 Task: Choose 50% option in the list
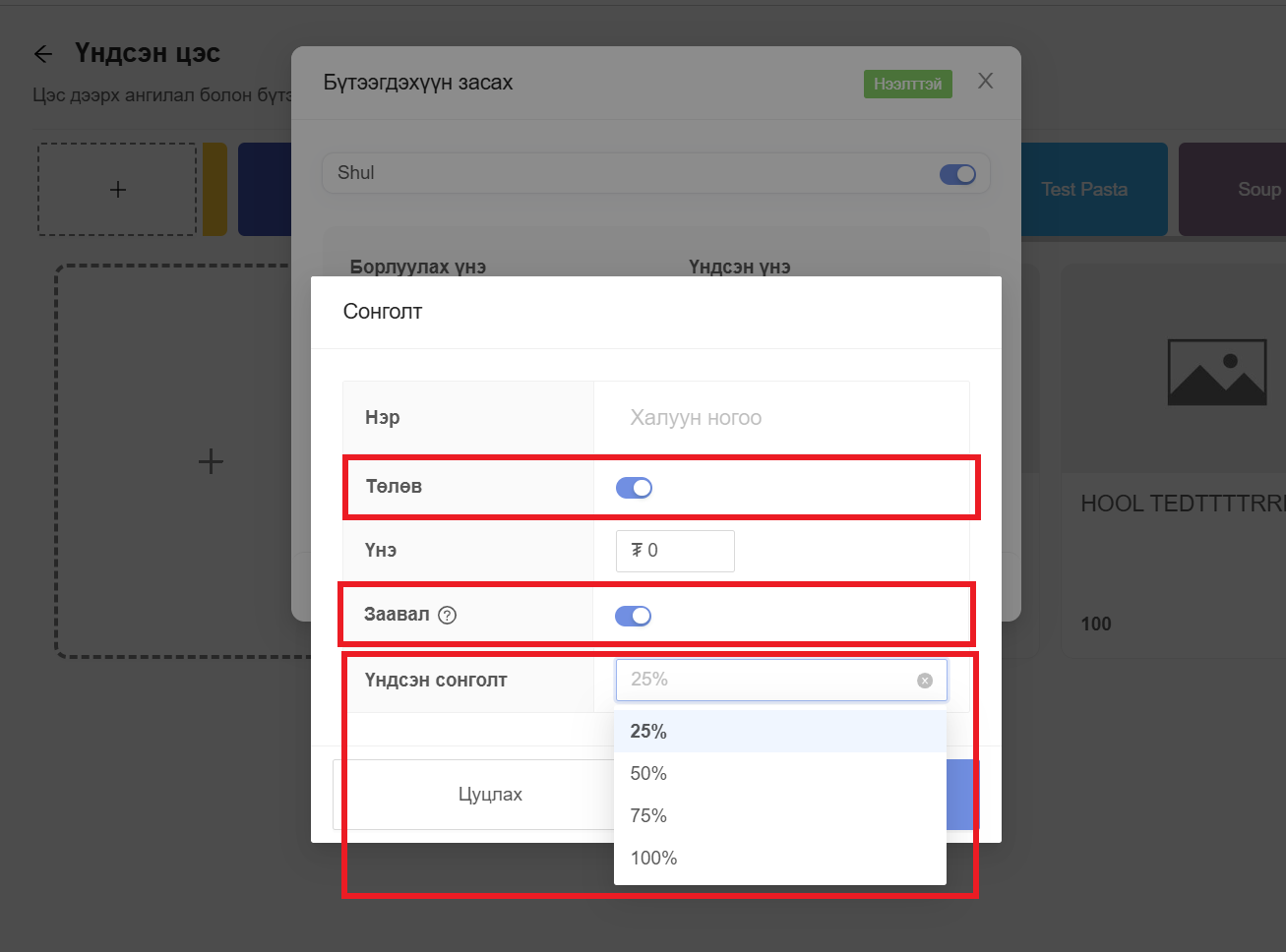tap(649, 774)
